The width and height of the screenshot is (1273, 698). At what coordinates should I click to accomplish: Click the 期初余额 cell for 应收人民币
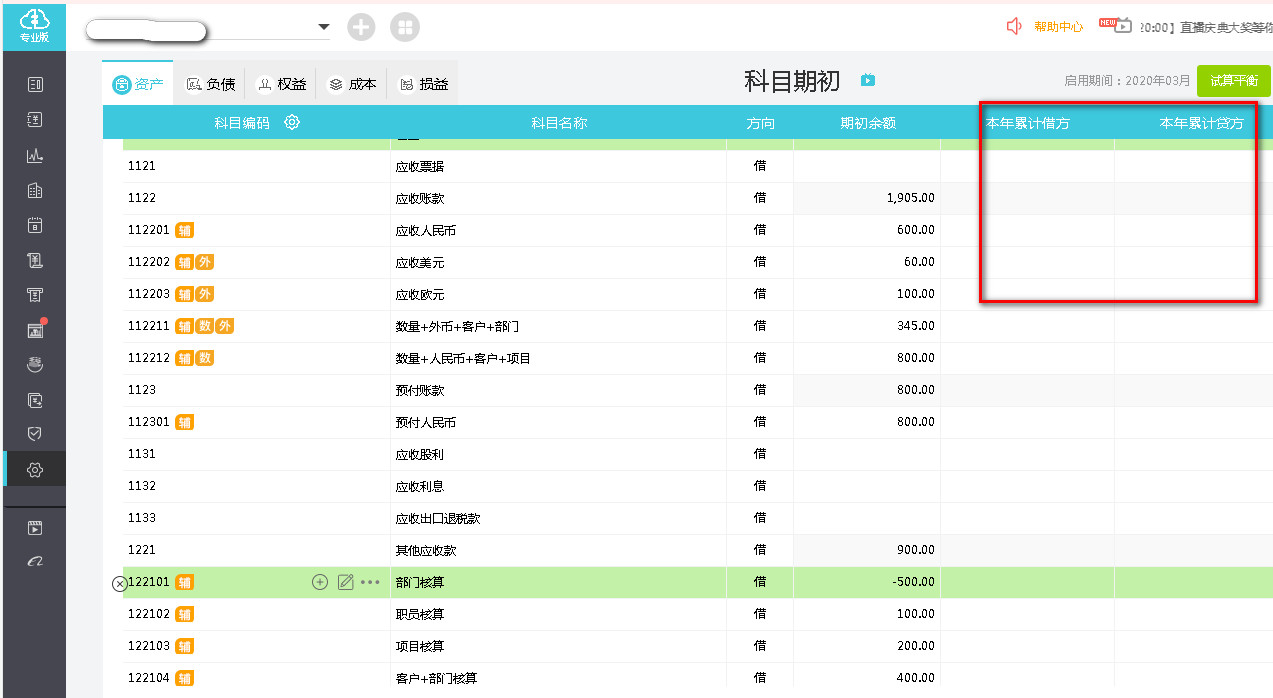[x=866, y=230]
